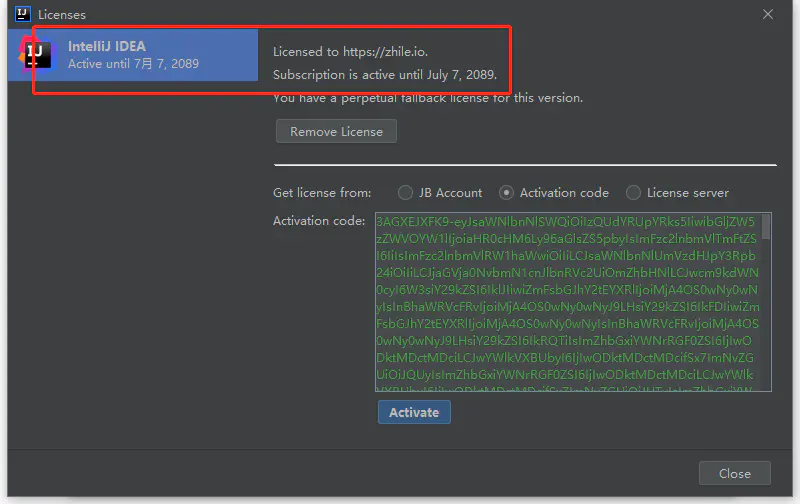Click the 'Licensed to https://zhile.io.' text
Image resolution: width=800 pixels, height=504 pixels.
[350, 52]
